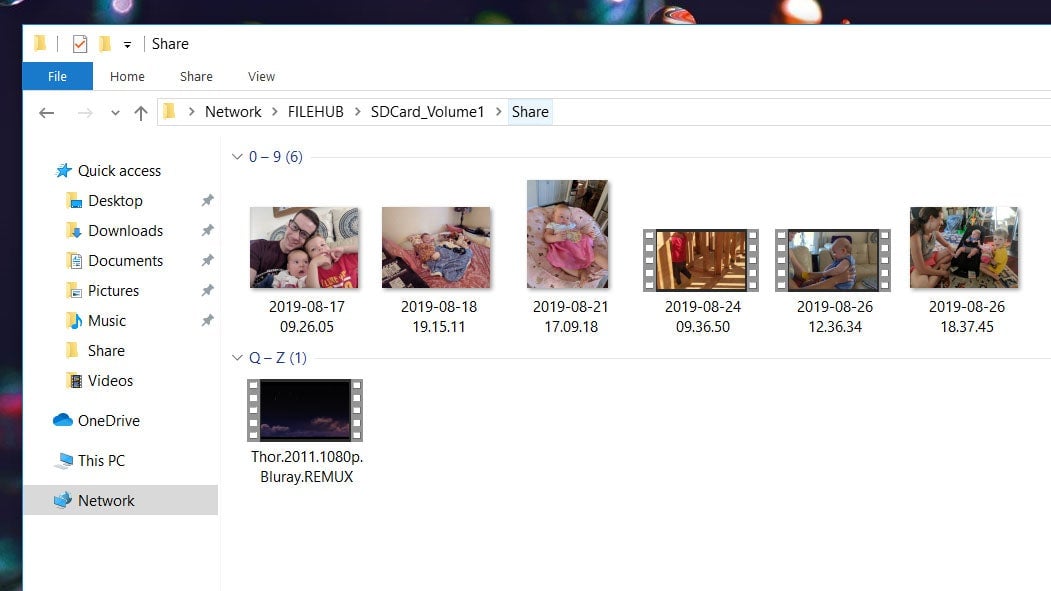Click the file name Thor.2011.1080p.Bluray.REMUX
Viewport: 1051px width, 591px height.
point(307,467)
